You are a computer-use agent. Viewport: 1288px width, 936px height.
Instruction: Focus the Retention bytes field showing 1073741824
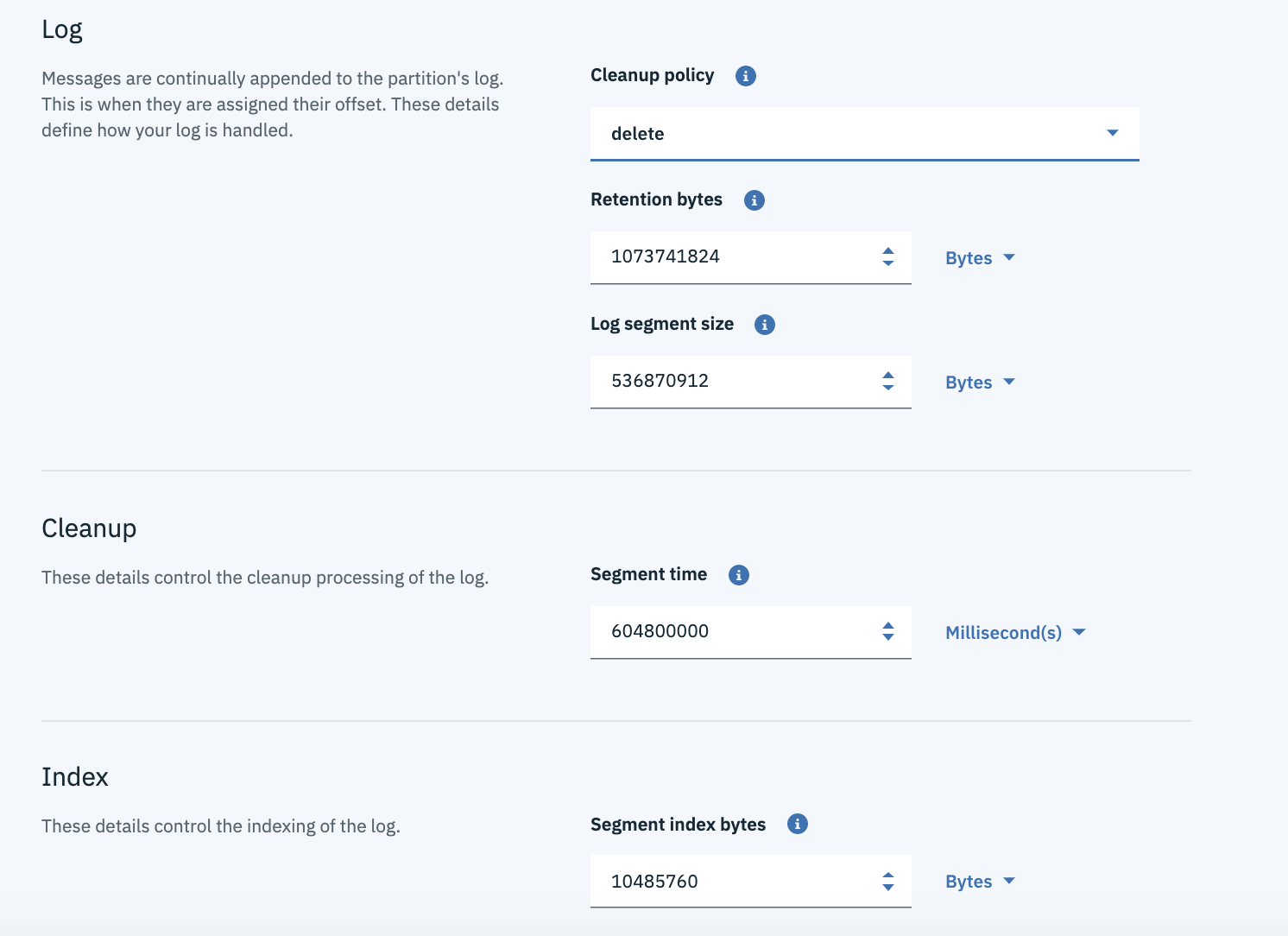click(x=734, y=256)
